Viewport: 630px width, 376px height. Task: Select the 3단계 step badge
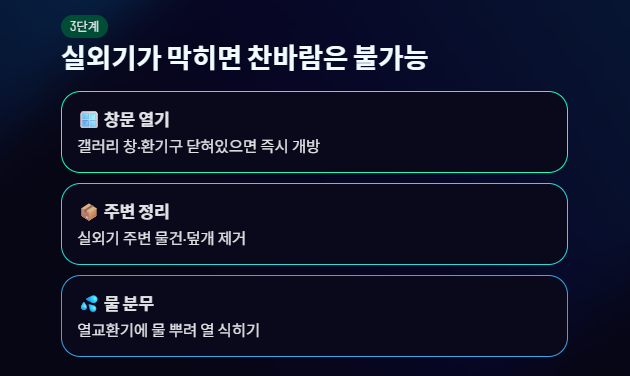point(84,27)
